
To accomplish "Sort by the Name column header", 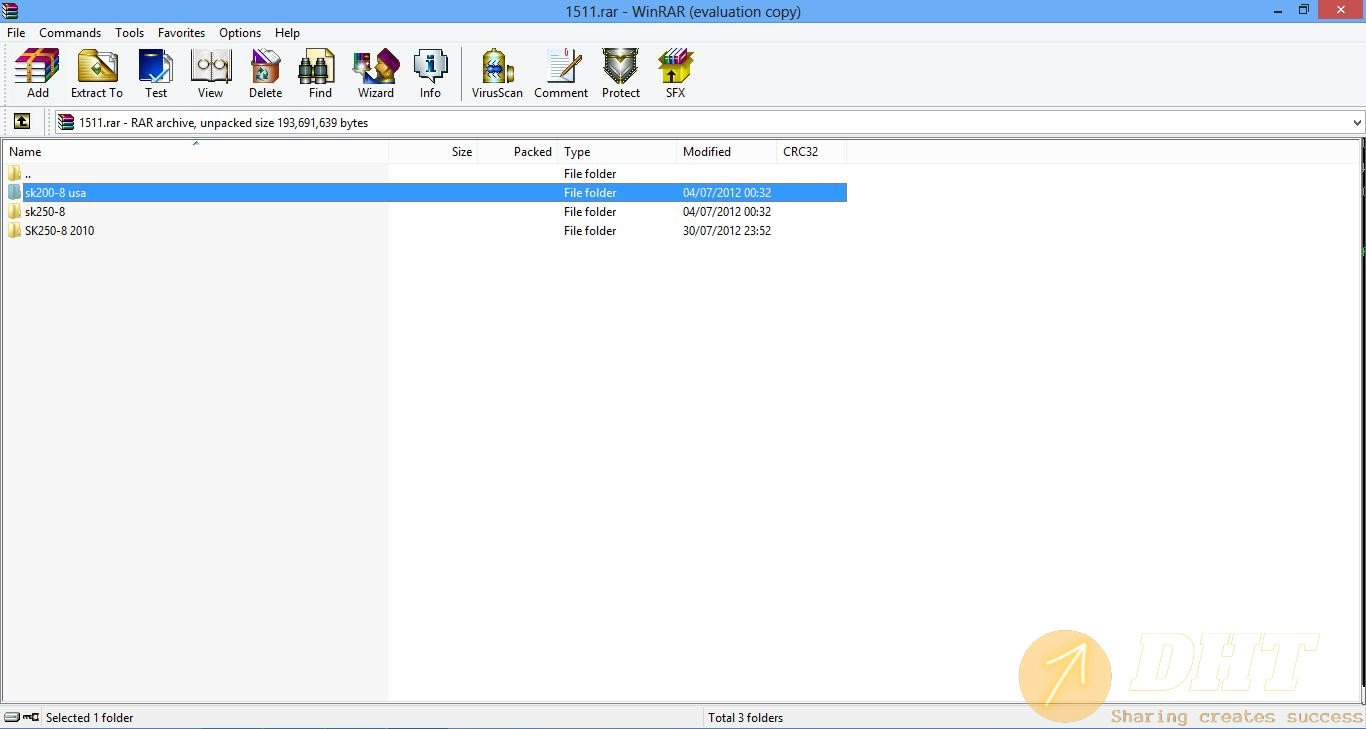I will point(195,152).
